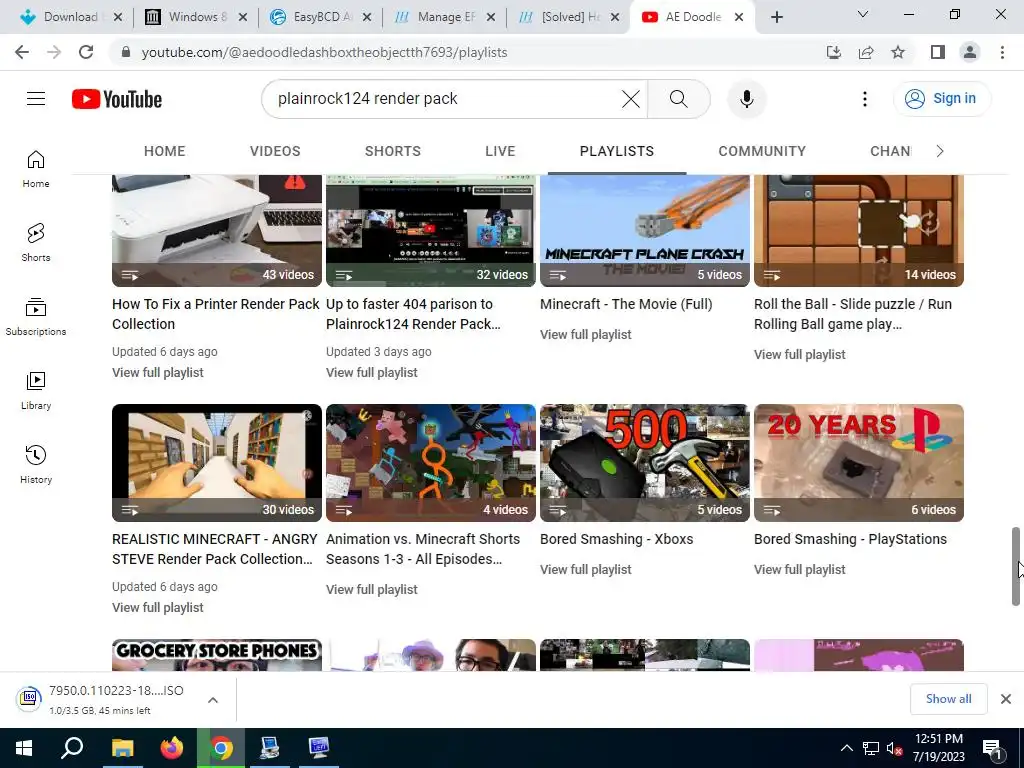This screenshot has width=1024, height=768.
Task: Clear the search box with the X icon
Action: pos(631,99)
